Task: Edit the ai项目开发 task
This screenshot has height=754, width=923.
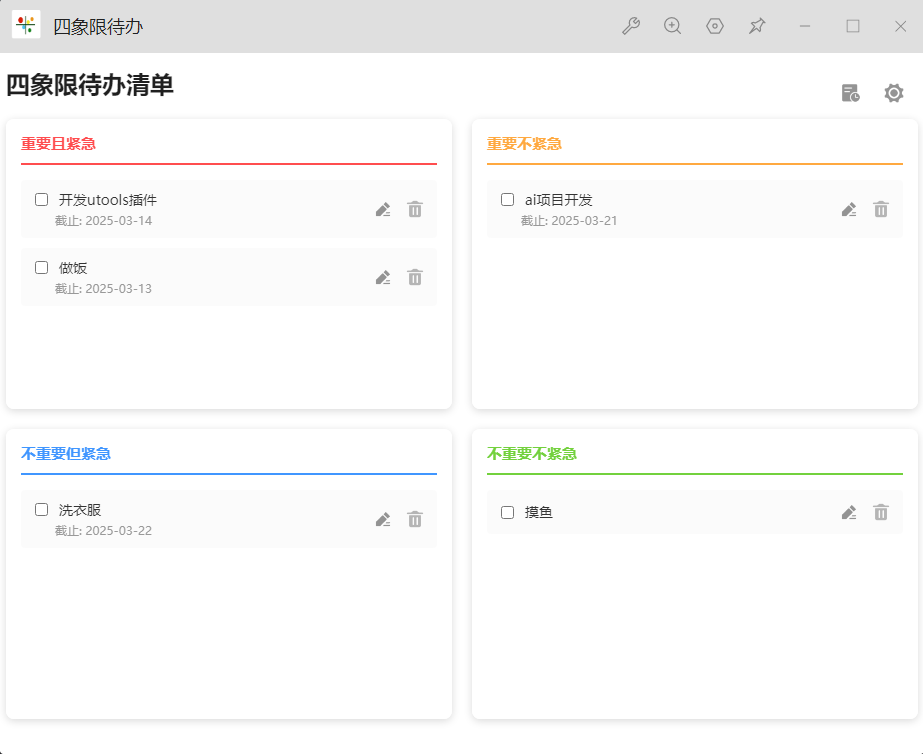Action: click(849, 210)
